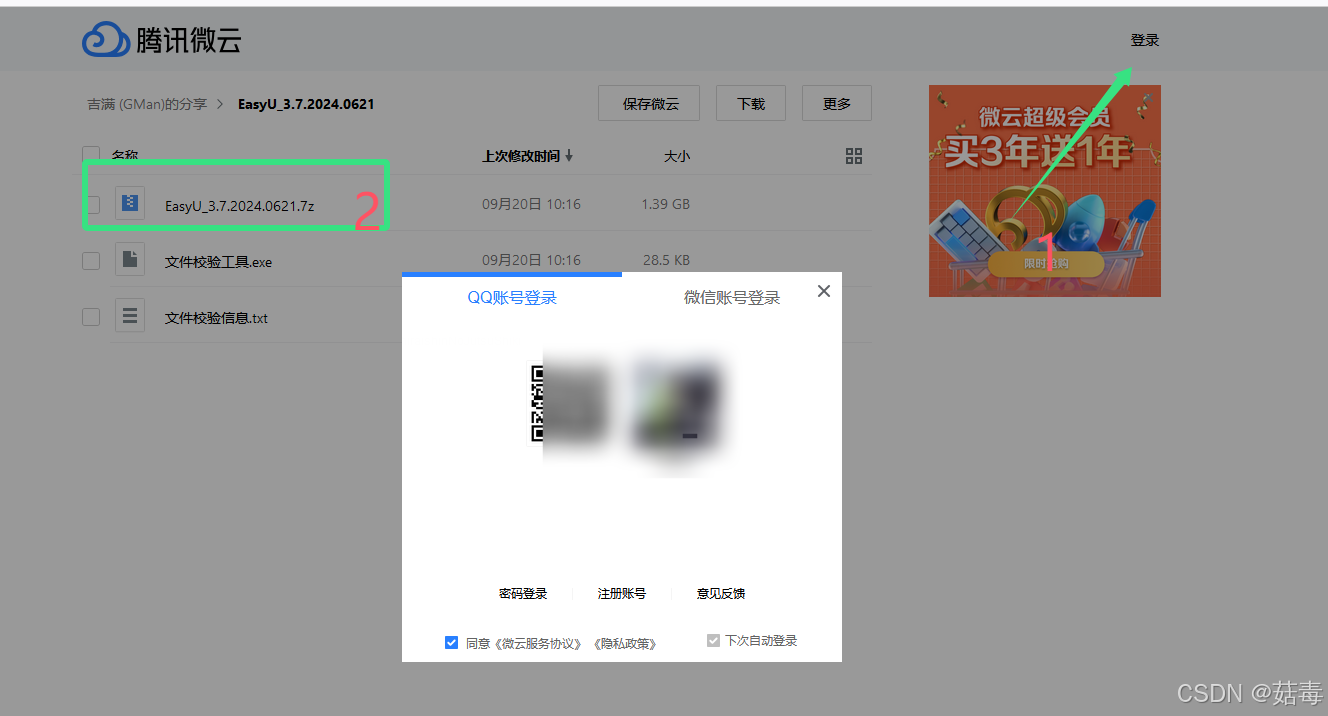Image resolution: width=1328 pixels, height=716 pixels.
Task: Open the 文件校验工具.exe file name
Action: point(218,262)
